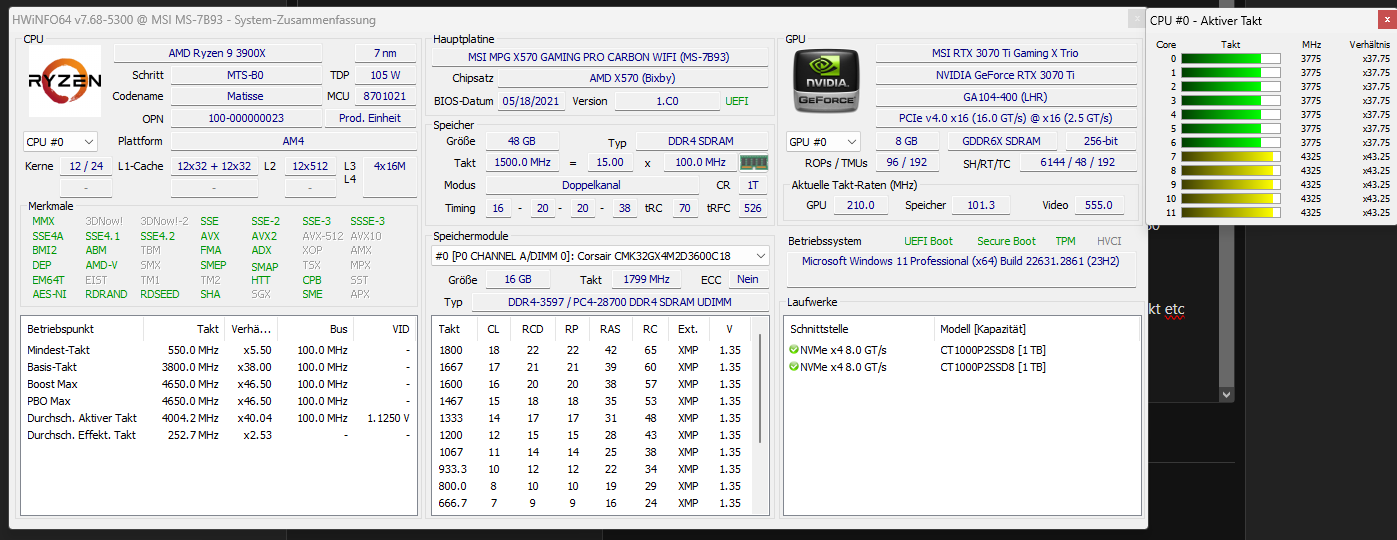Click the memory chip icon beside 100.0 MHz
This screenshot has width=1397, height=540.
753,162
